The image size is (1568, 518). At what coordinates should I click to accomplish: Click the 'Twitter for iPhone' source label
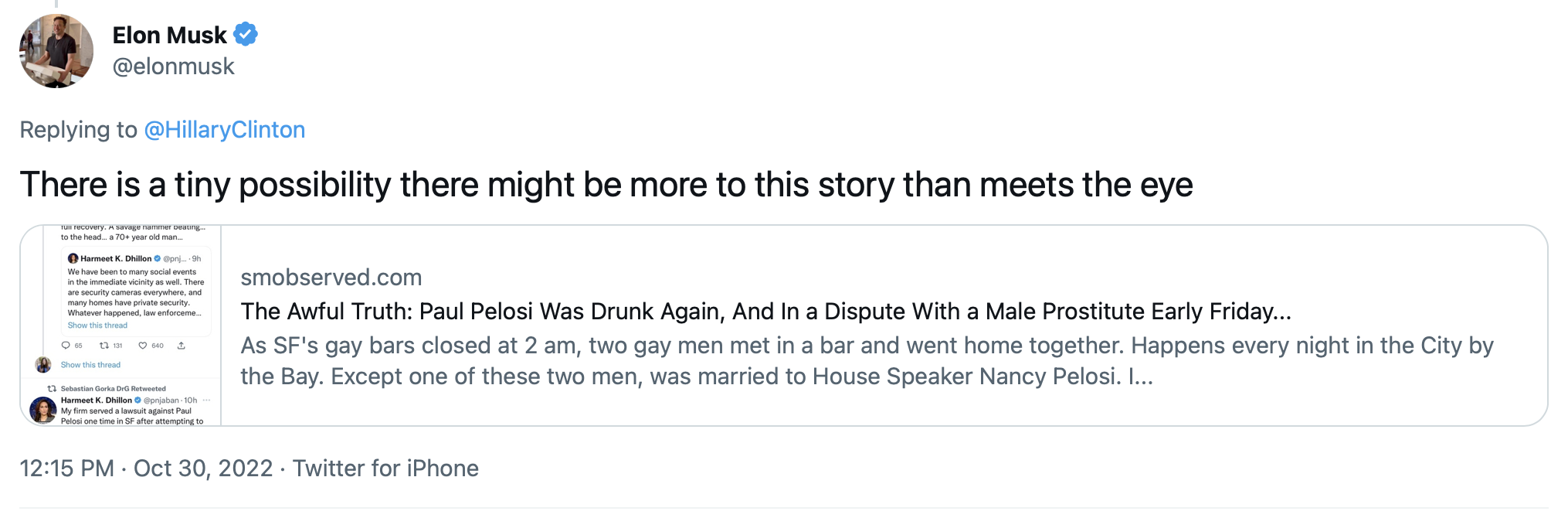(x=385, y=469)
